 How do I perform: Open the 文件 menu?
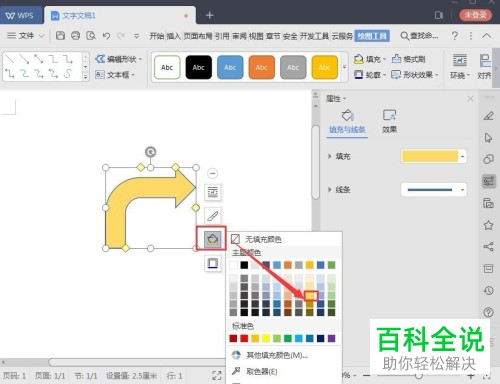tap(26, 35)
